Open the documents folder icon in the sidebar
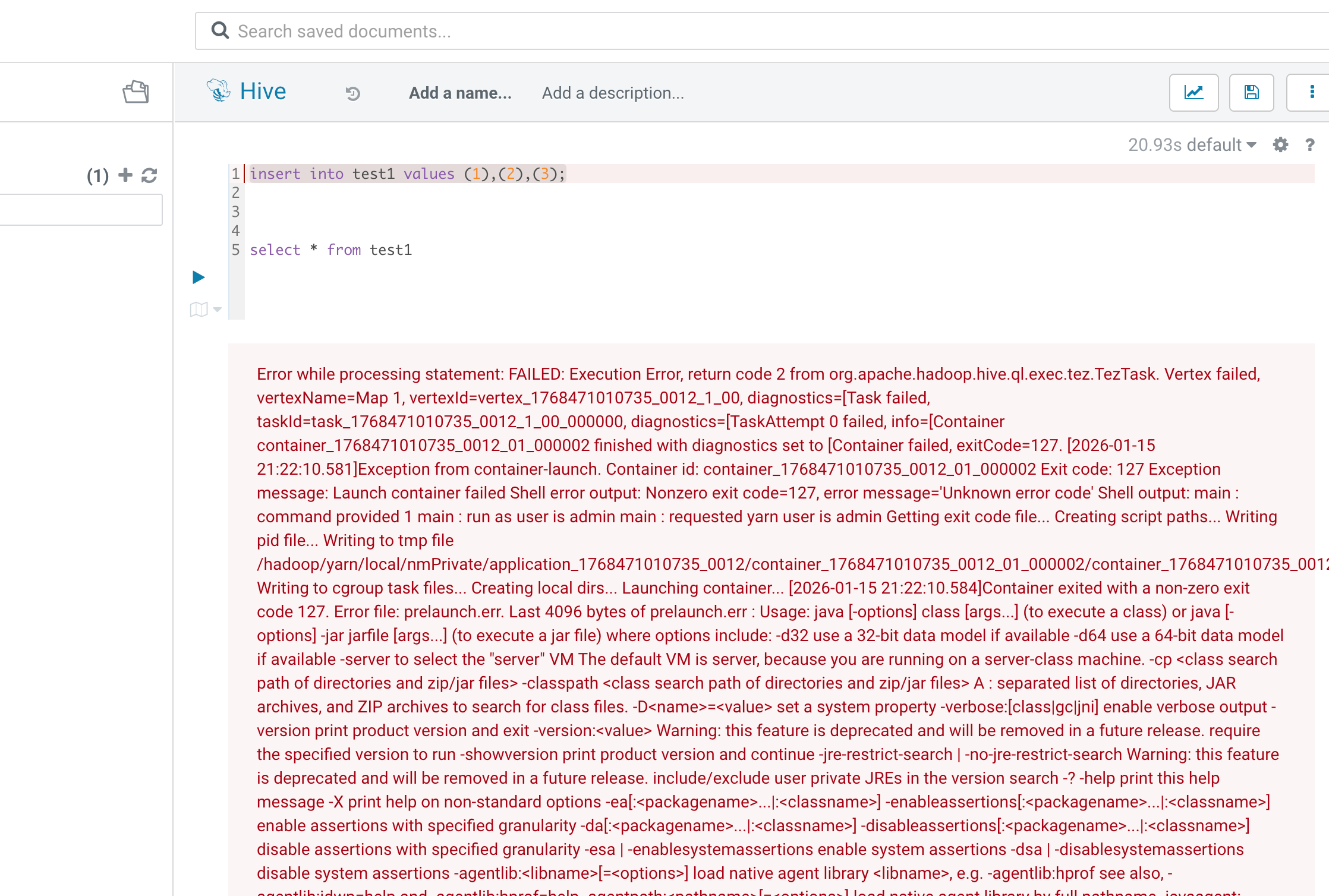 pos(136,92)
